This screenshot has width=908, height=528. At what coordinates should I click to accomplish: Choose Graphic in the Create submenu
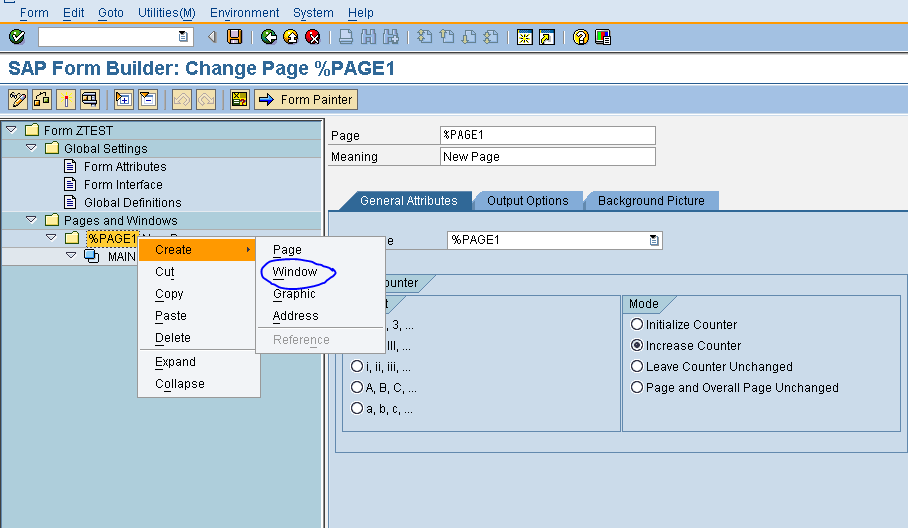(294, 294)
